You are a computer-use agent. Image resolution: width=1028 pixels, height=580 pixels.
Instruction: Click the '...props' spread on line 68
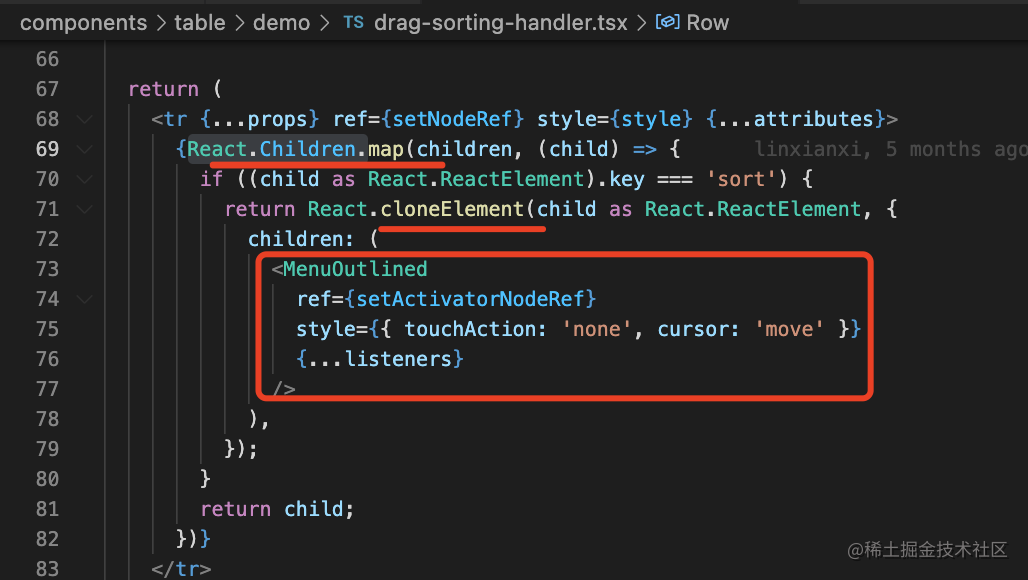tap(260, 119)
